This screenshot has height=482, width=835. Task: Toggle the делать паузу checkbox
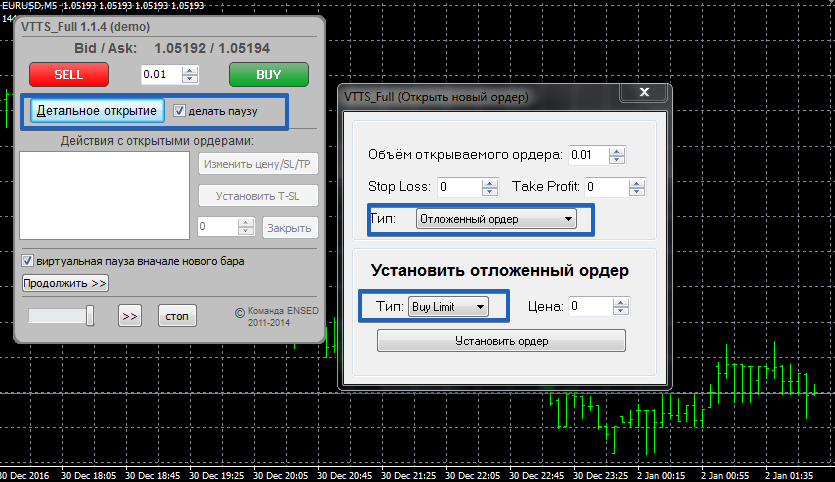tap(180, 110)
